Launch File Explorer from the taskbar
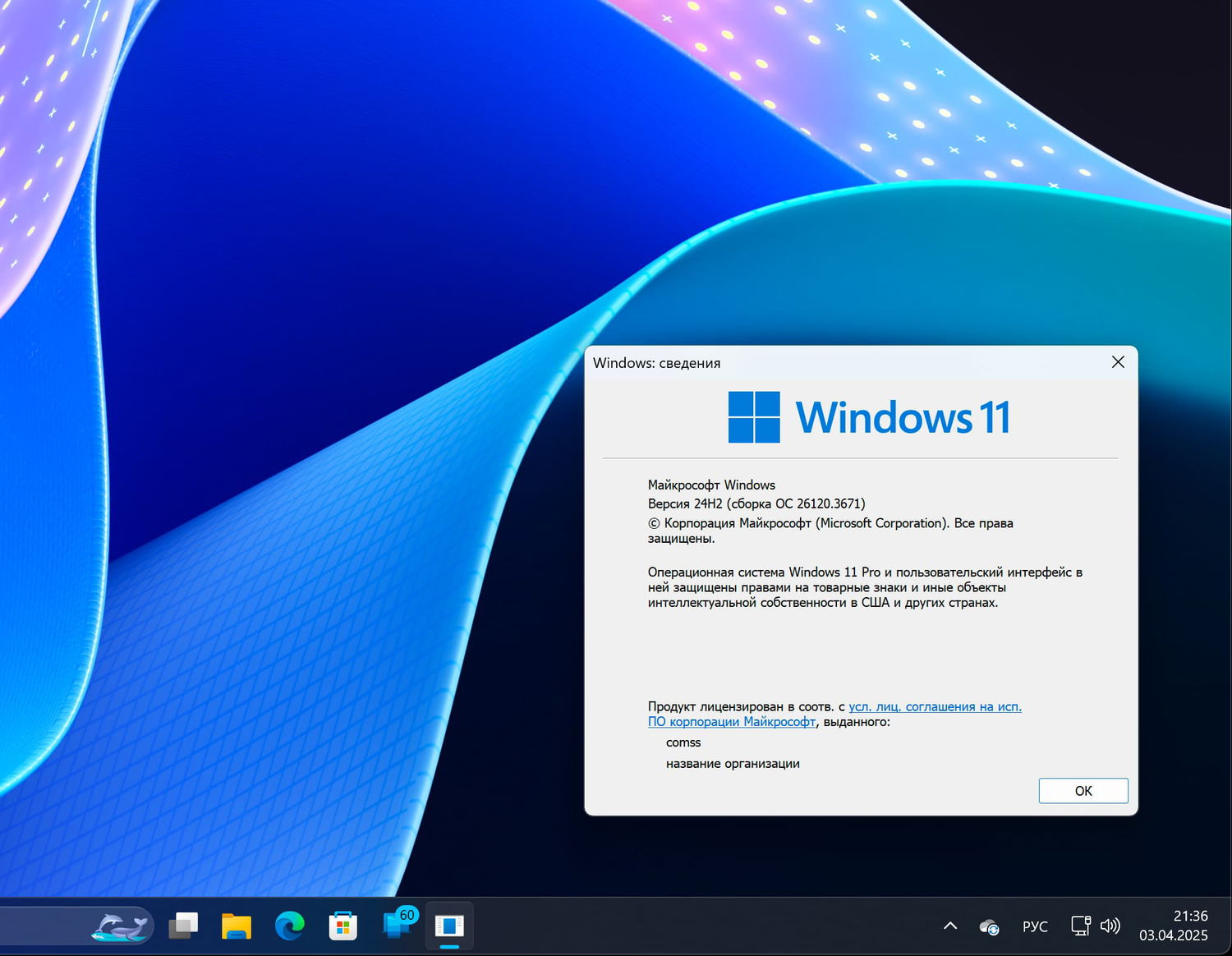This screenshot has height=956, width=1232. (x=236, y=926)
